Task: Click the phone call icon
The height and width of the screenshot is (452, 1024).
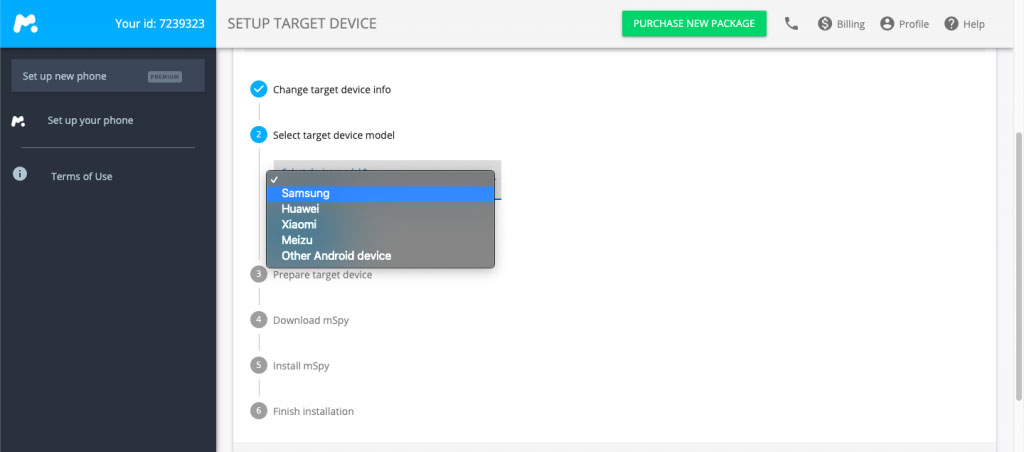Action: (x=792, y=24)
